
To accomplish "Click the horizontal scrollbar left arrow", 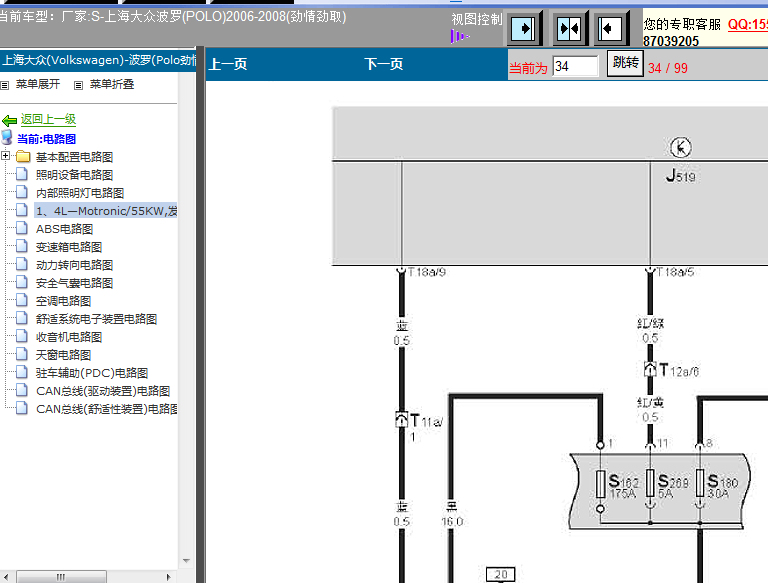I will click(x=7, y=577).
